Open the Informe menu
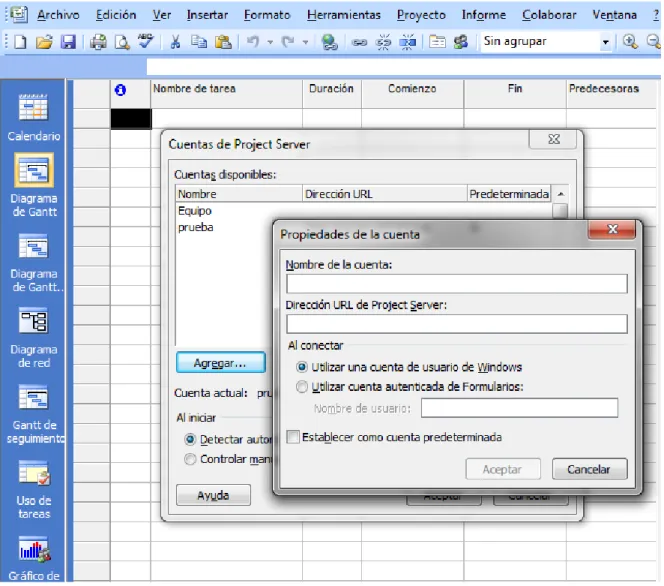The image size is (664, 586). tap(484, 15)
